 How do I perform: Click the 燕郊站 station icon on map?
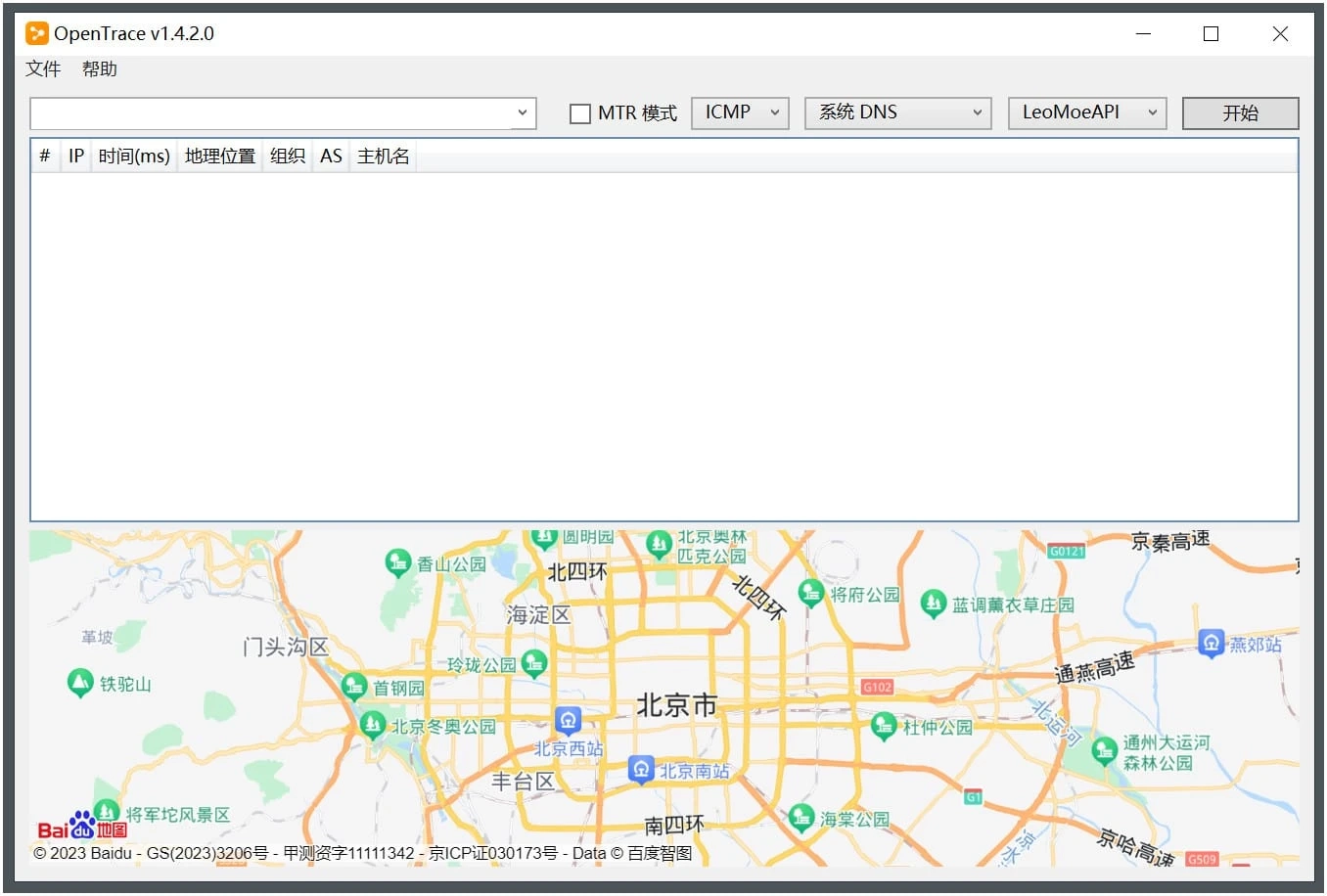pyautogui.click(x=1211, y=643)
